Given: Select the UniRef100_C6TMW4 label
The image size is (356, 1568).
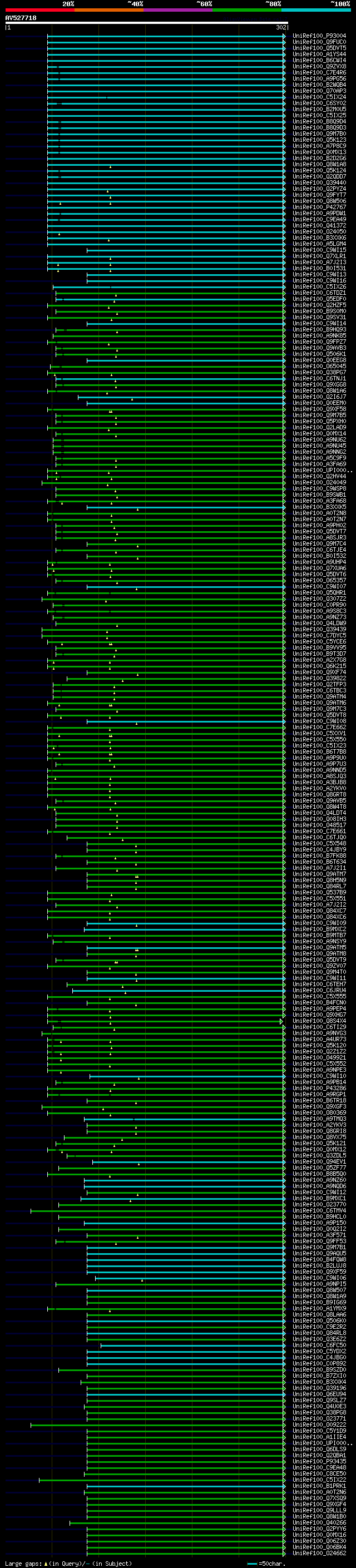Looking at the screenshot, I should pos(319,1211).
